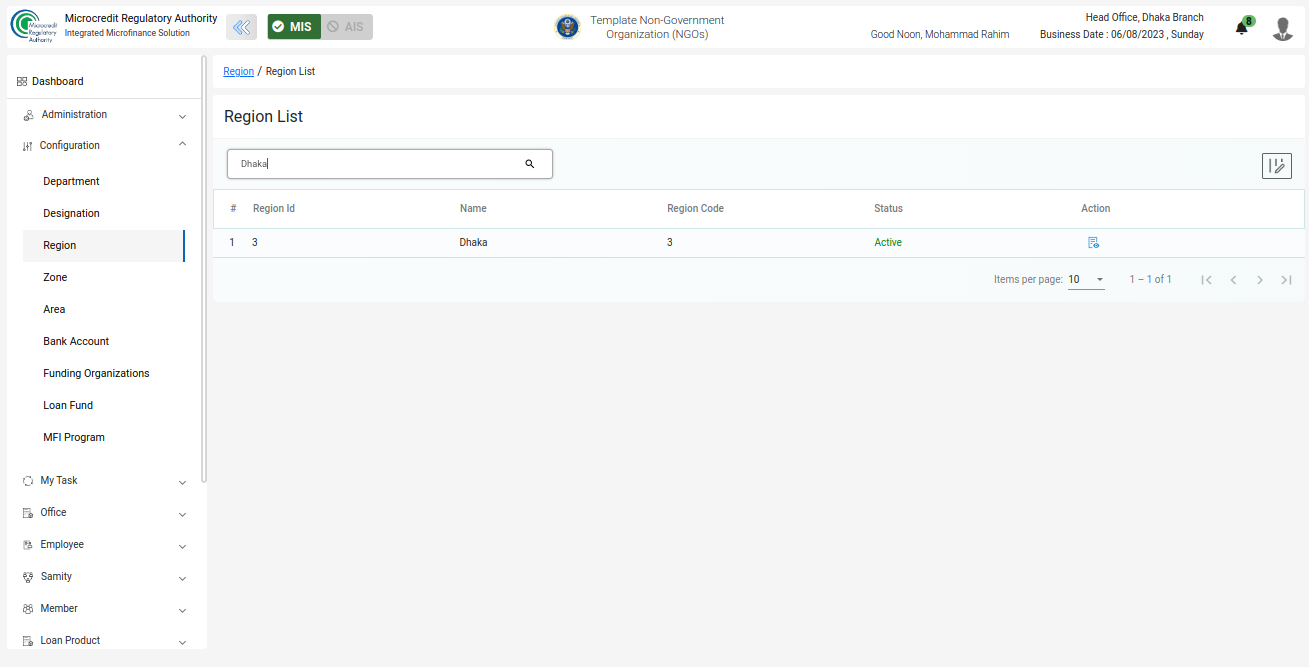Click the search magnifier icon in the region search box

530,164
